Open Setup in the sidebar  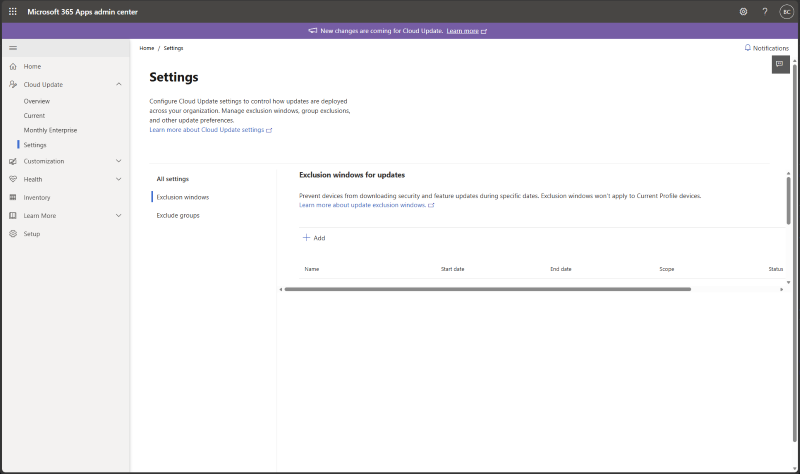coord(32,234)
